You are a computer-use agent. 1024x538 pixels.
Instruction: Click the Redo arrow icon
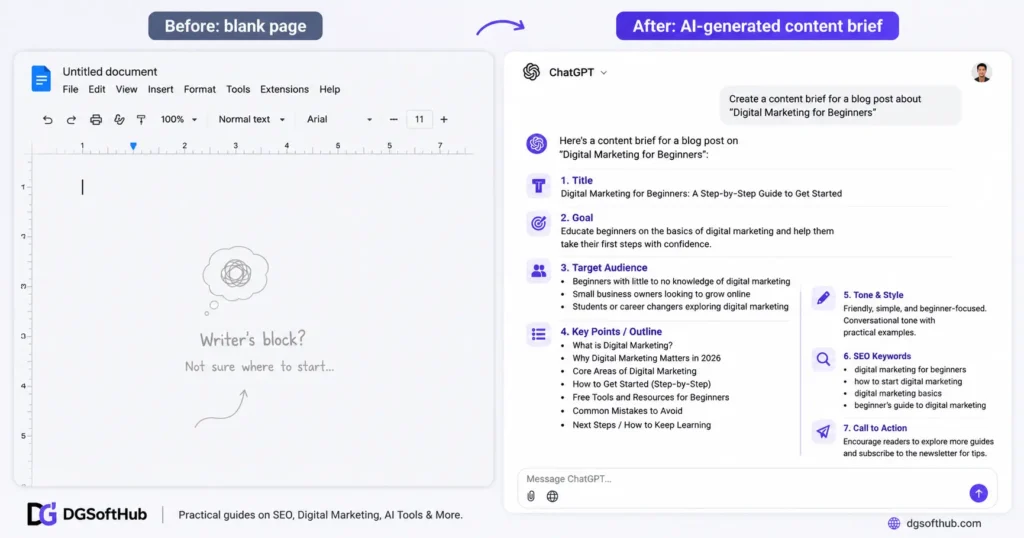tap(71, 119)
